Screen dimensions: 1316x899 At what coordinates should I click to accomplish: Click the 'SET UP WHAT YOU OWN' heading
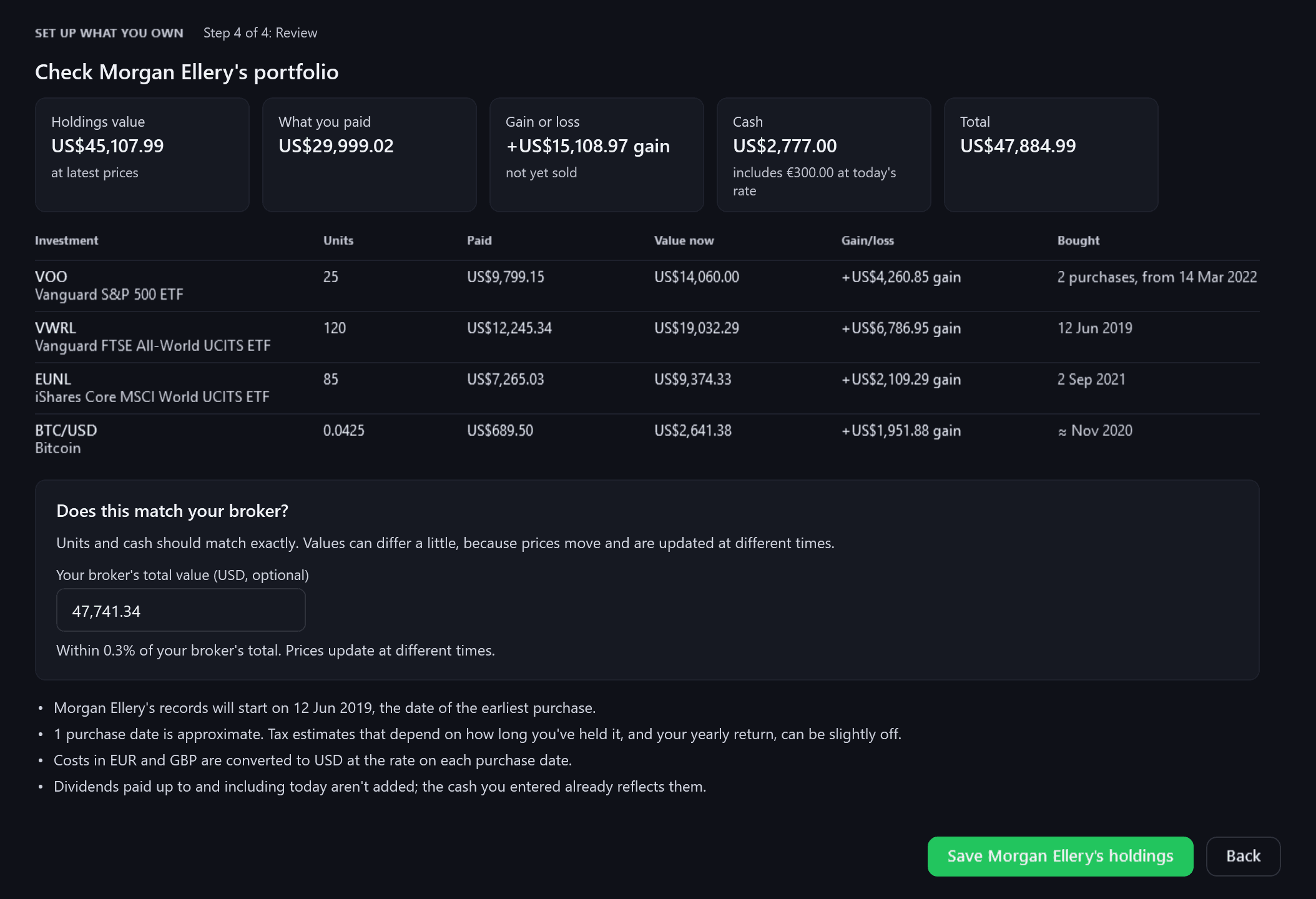click(x=109, y=33)
